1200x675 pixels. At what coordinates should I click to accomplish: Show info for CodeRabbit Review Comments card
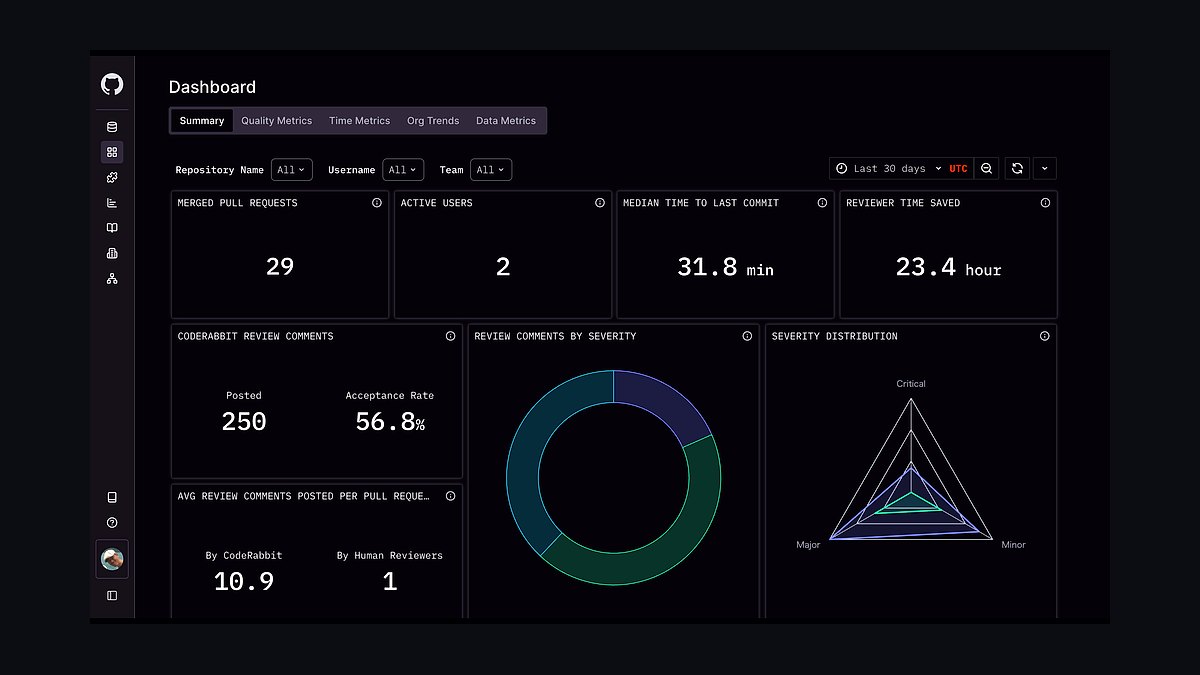pos(450,336)
